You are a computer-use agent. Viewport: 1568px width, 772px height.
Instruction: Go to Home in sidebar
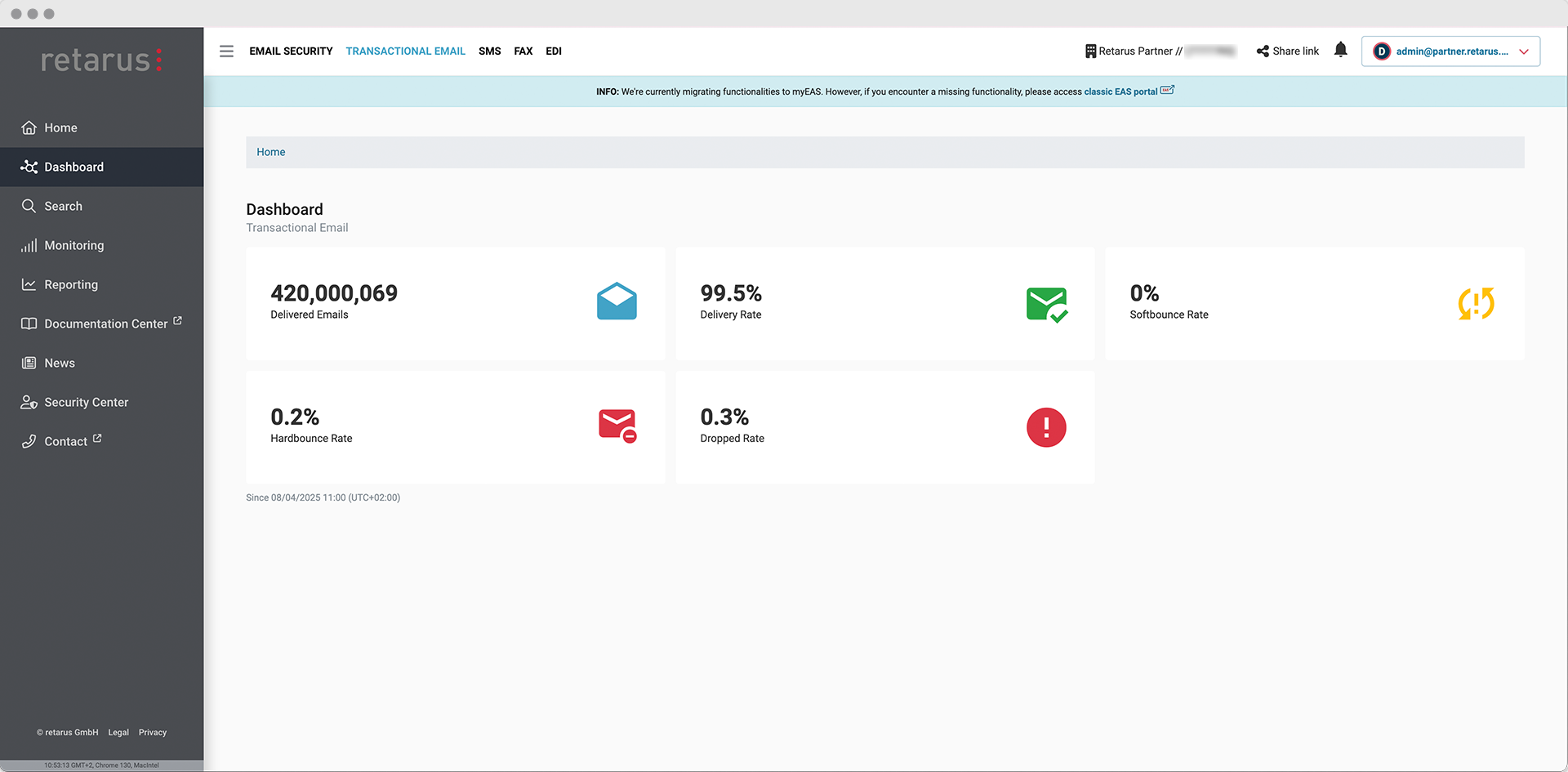[x=101, y=127]
